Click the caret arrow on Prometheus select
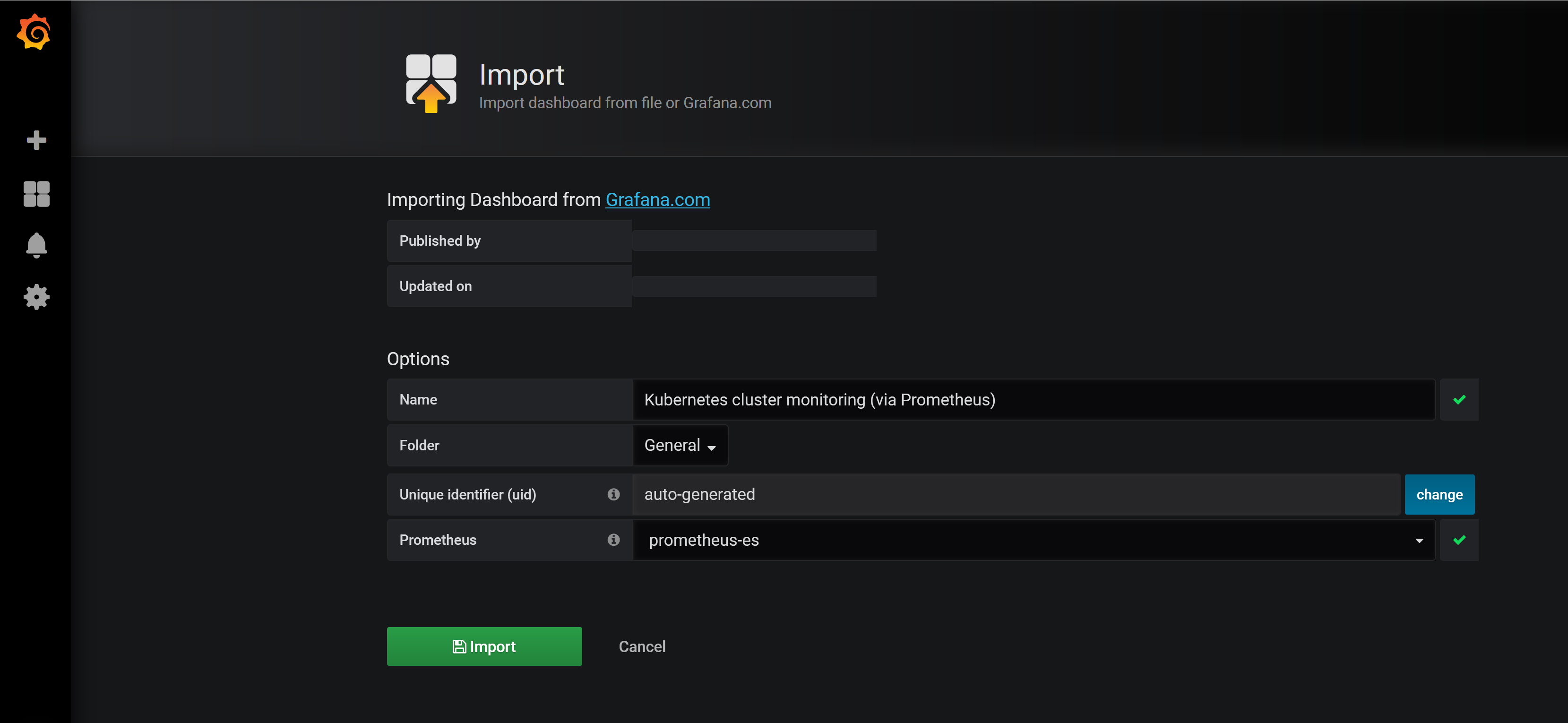This screenshot has height=723, width=1568. pos(1419,541)
